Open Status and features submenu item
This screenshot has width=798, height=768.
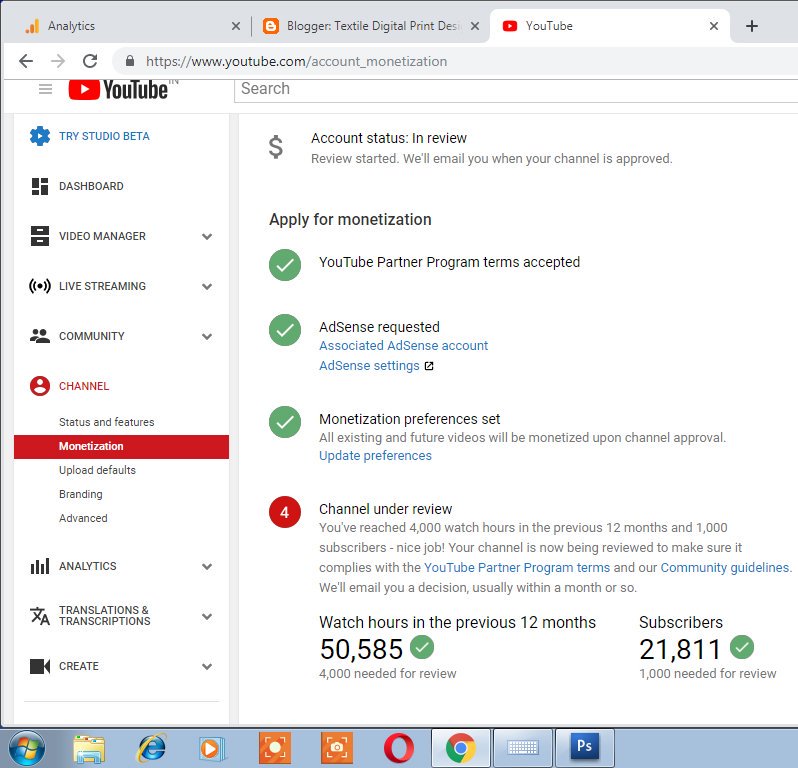click(x=106, y=422)
